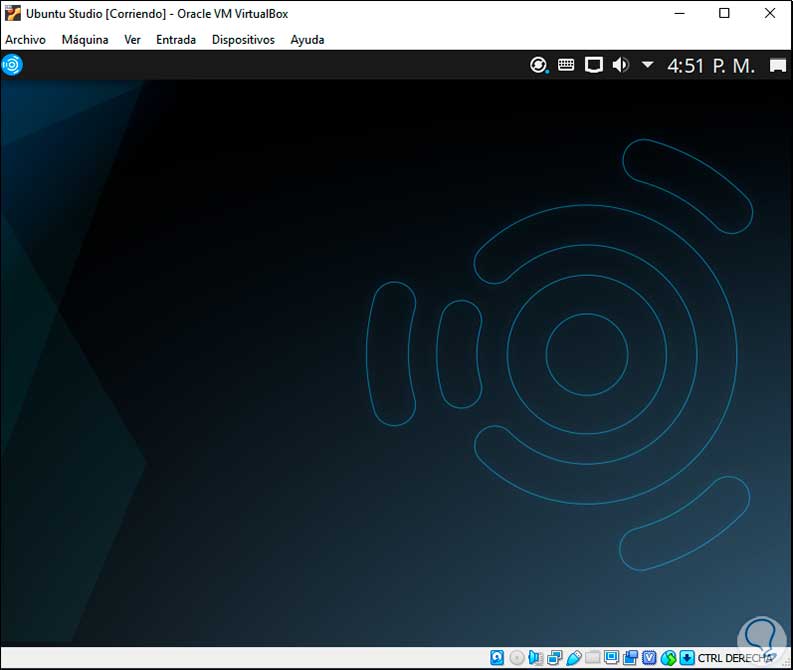
Task: Open the Máquina menu
Action: (x=85, y=39)
